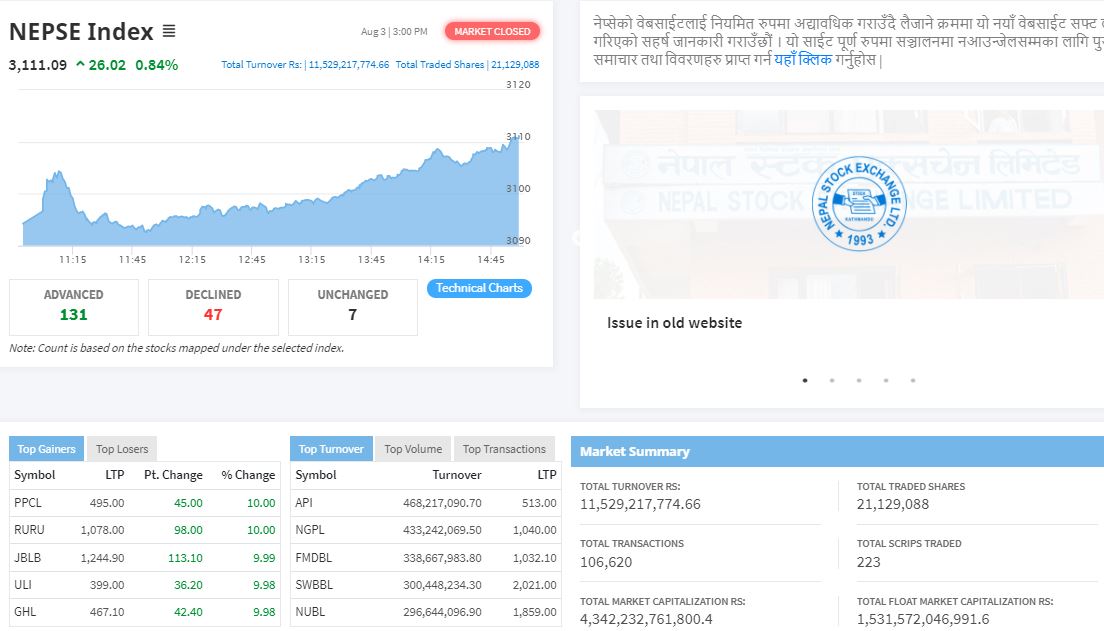Click the API symbol in Top Turnover

coord(304,503)
